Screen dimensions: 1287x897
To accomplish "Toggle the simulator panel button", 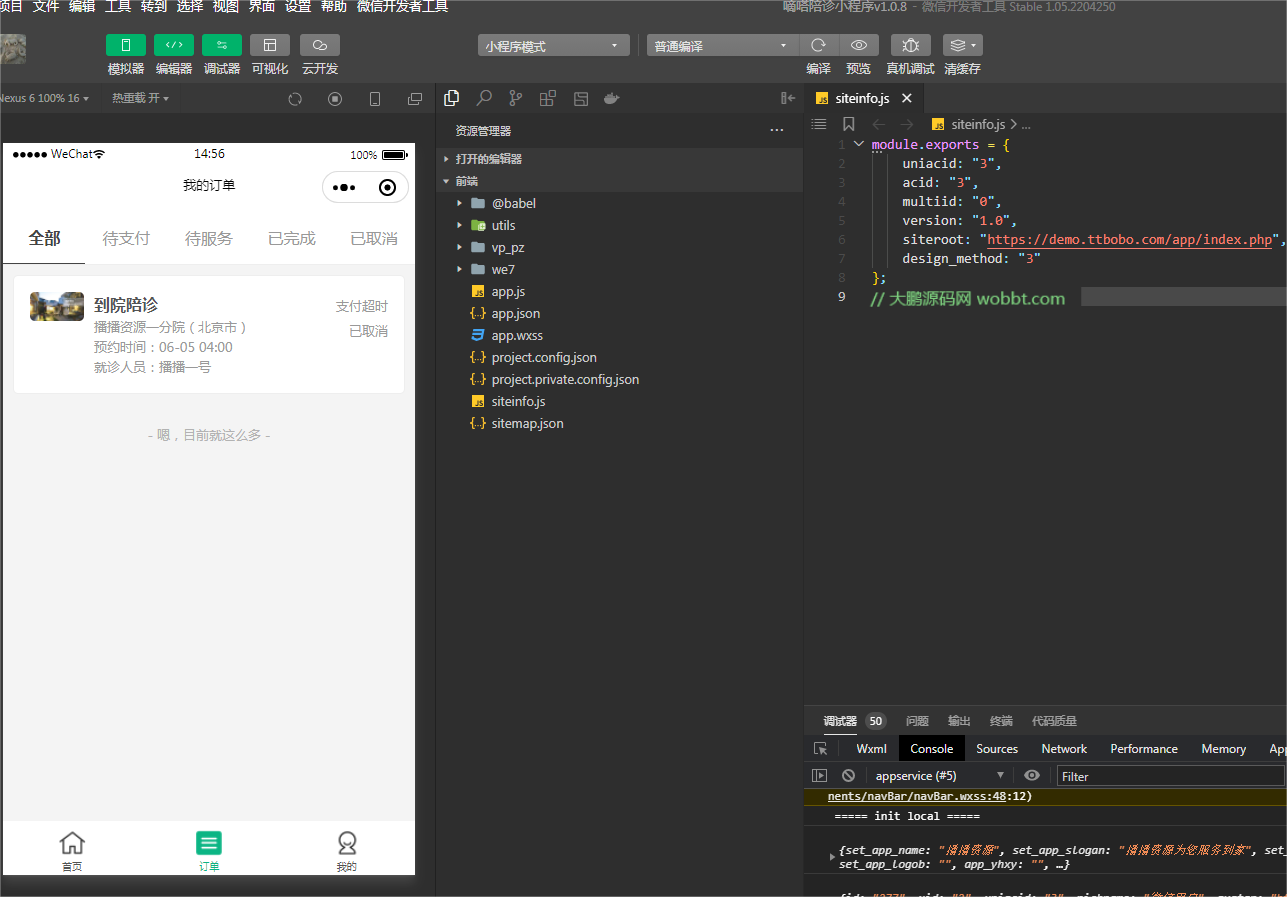I will tap(126, 45).
